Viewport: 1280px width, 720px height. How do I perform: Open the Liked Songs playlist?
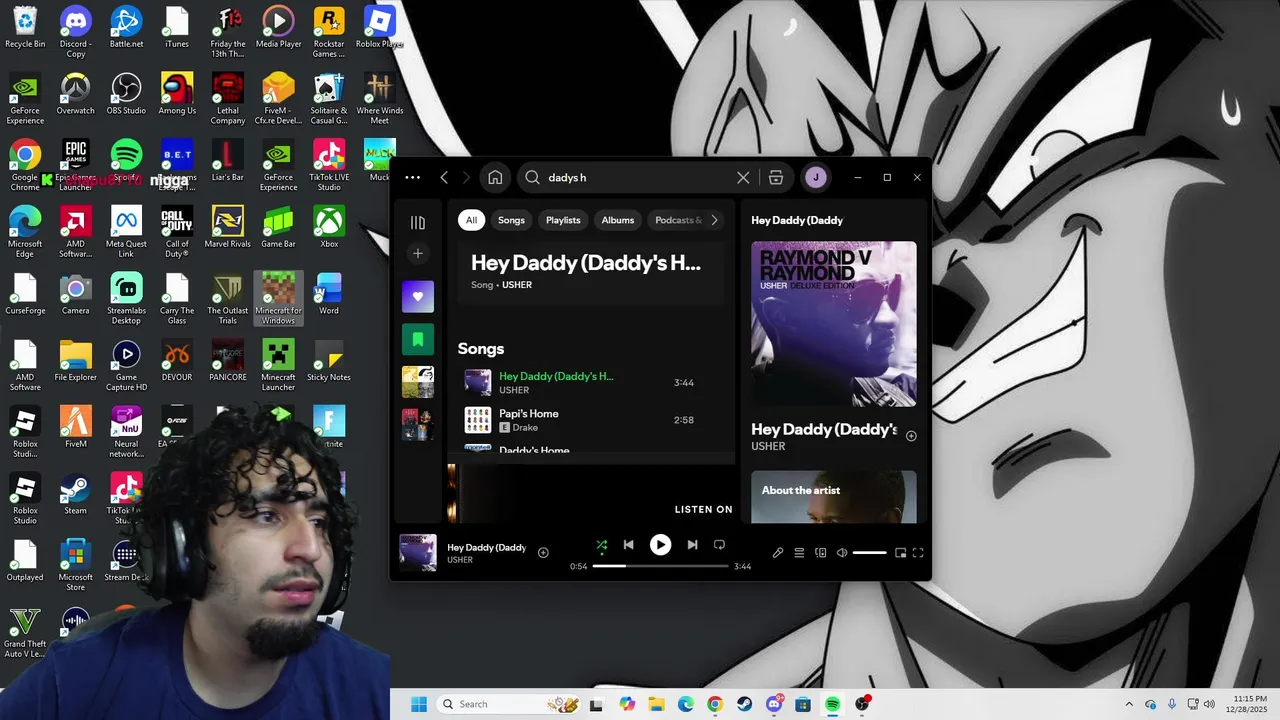click(x=418, y=296)
